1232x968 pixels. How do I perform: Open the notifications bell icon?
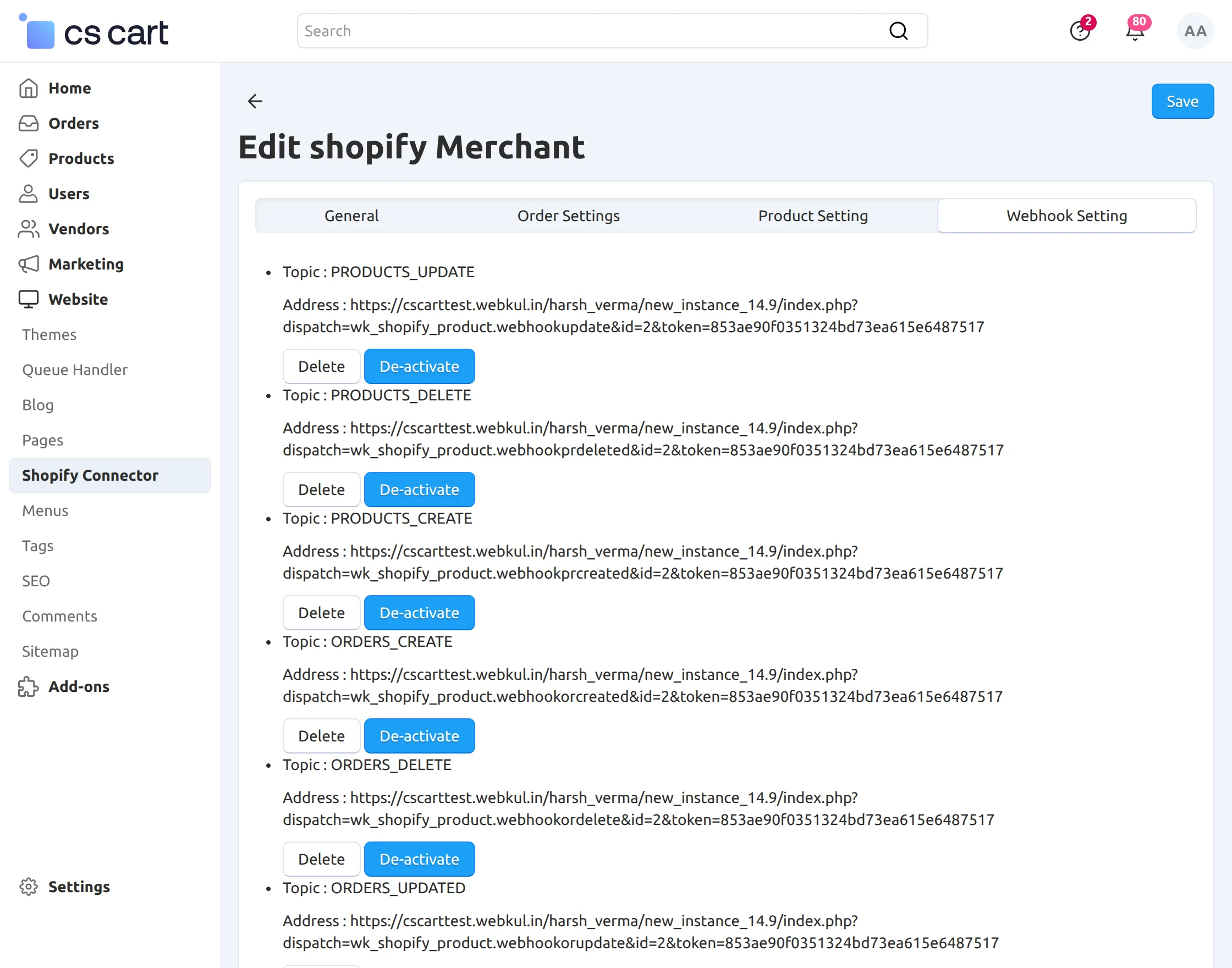1135,31
